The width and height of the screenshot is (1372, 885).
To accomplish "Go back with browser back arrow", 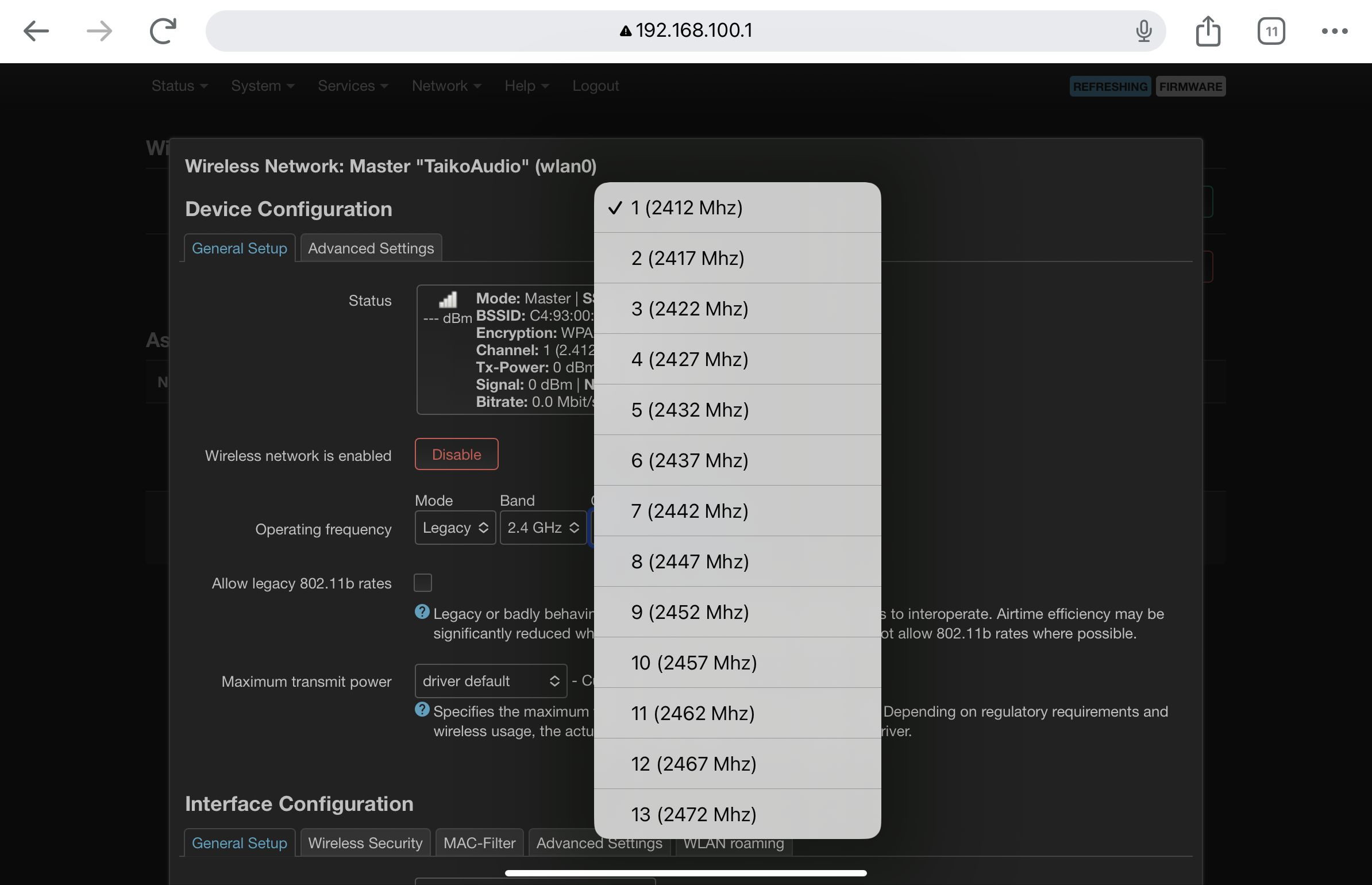I will (36, 31).
